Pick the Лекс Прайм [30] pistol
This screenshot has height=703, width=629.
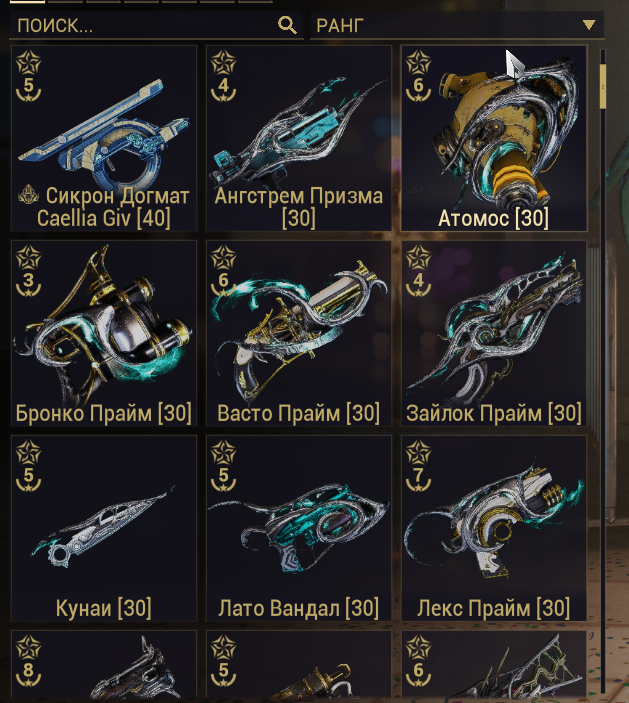[494, 528]
